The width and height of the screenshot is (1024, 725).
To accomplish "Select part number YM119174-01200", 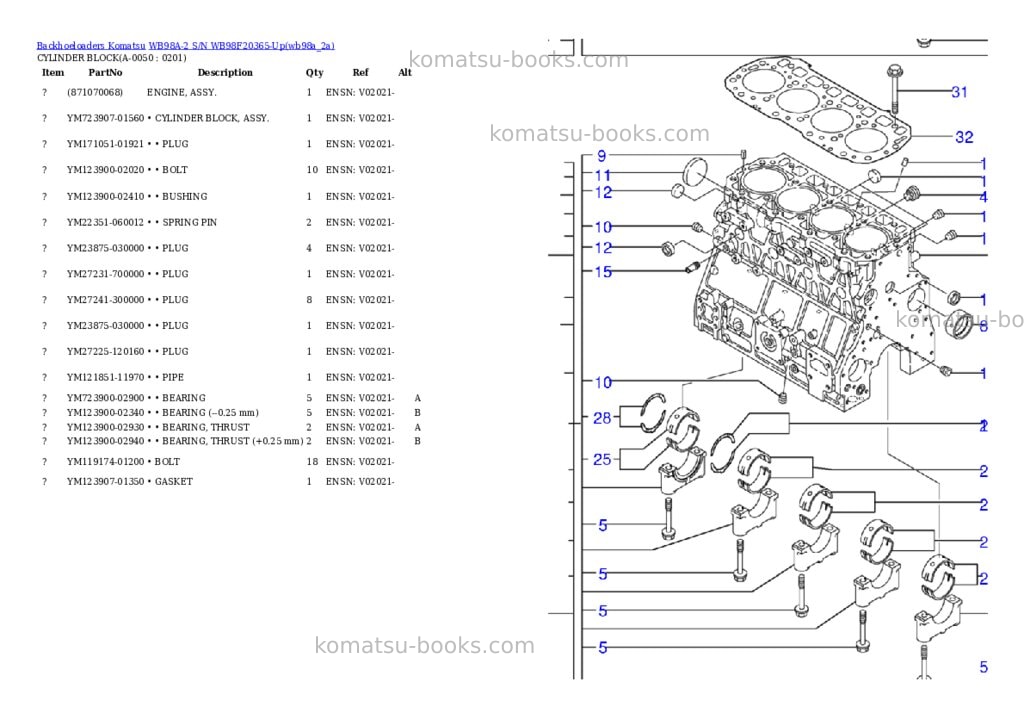I will [x=105, y=462].
